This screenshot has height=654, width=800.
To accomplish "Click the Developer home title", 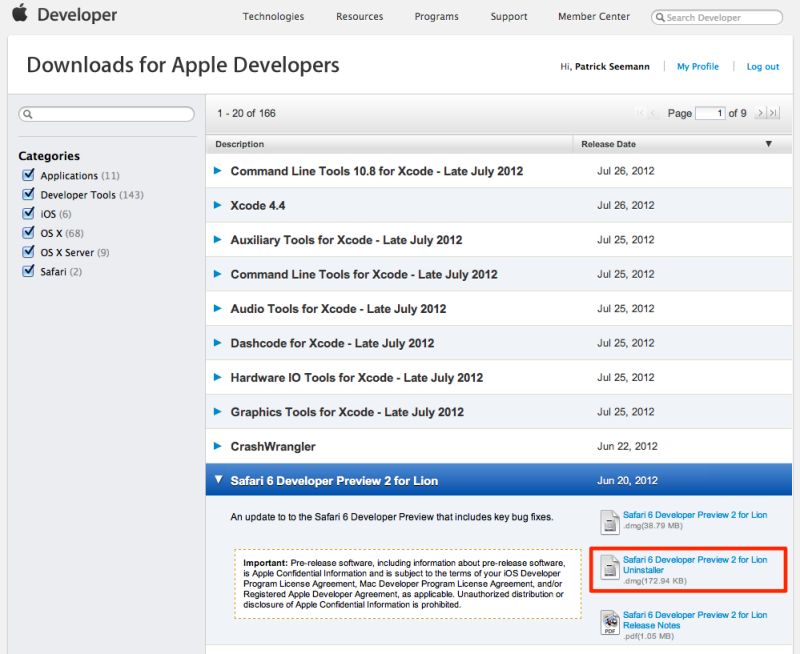I will coord(77,15).
